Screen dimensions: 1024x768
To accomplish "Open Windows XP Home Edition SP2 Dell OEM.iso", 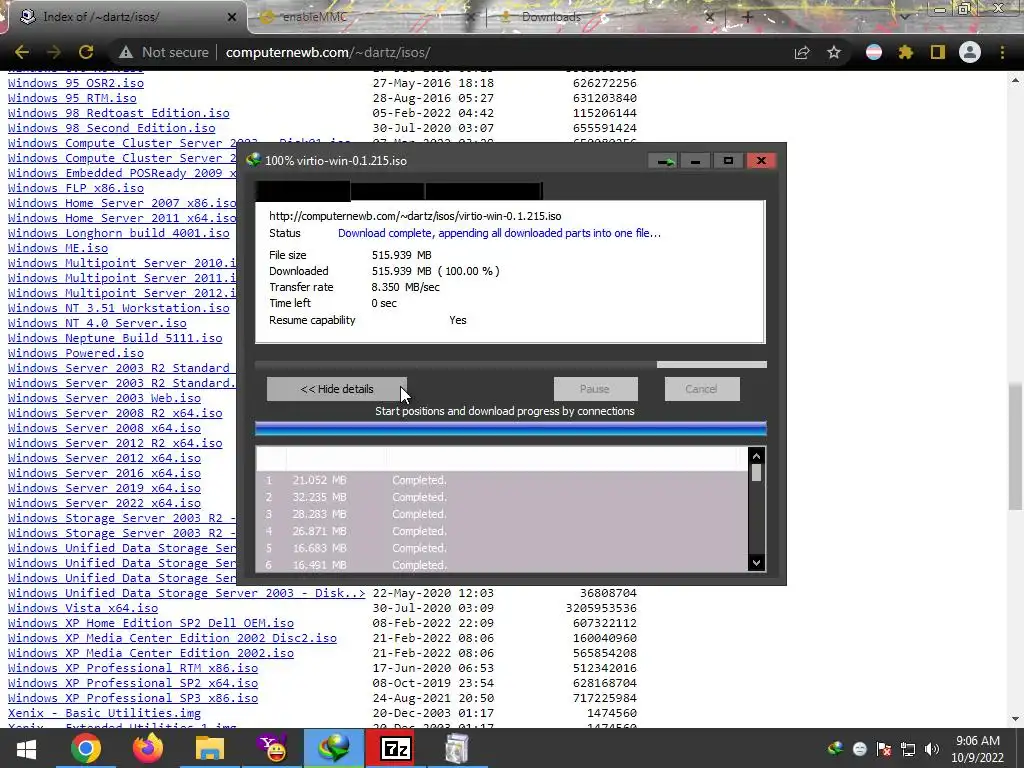I will coord(151,623).
